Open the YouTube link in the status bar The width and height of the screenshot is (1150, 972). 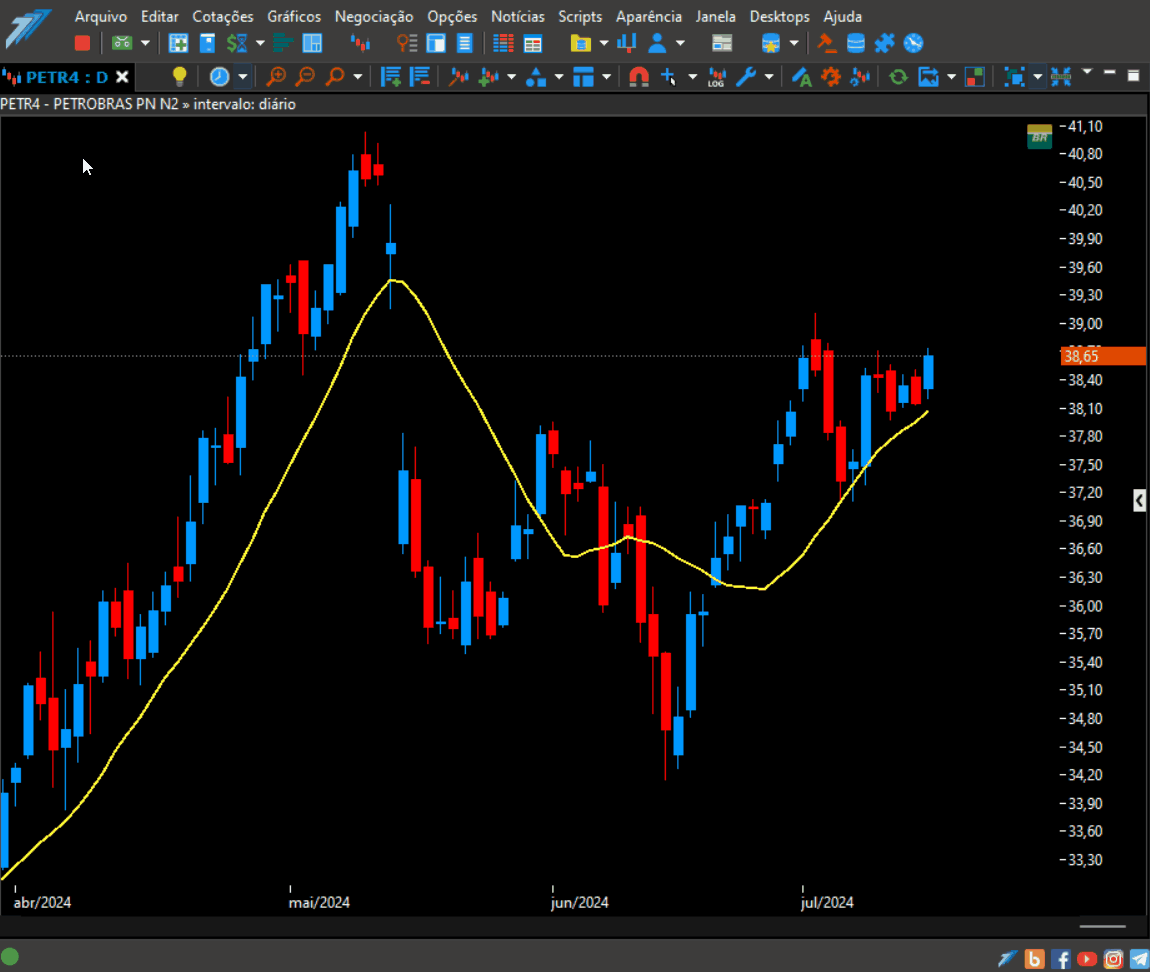click(x=1087, y=958)
